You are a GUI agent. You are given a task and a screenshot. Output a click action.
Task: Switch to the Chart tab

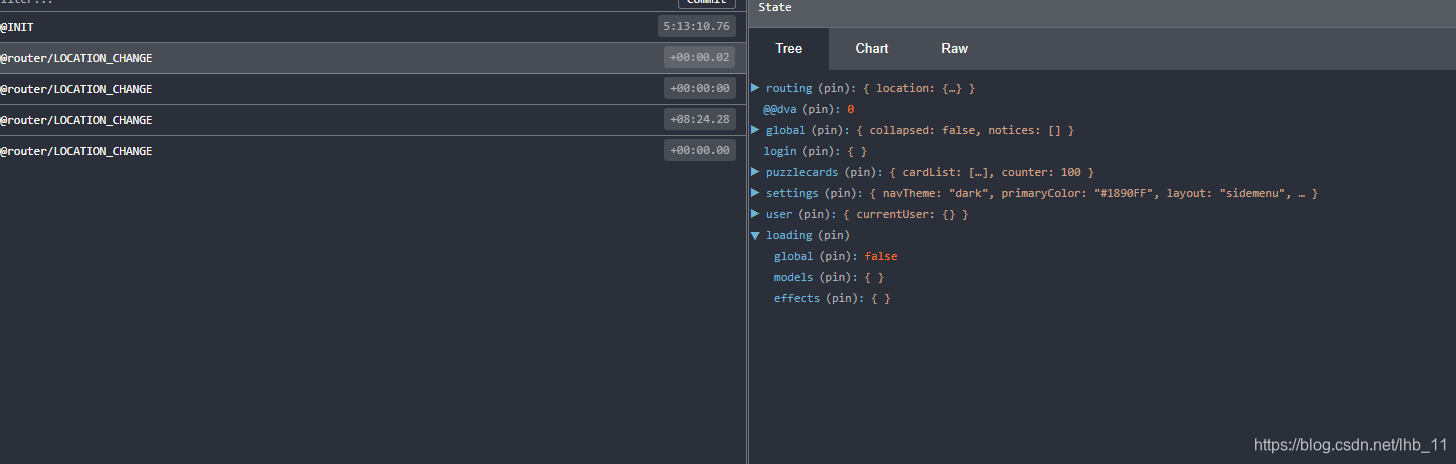872,48
